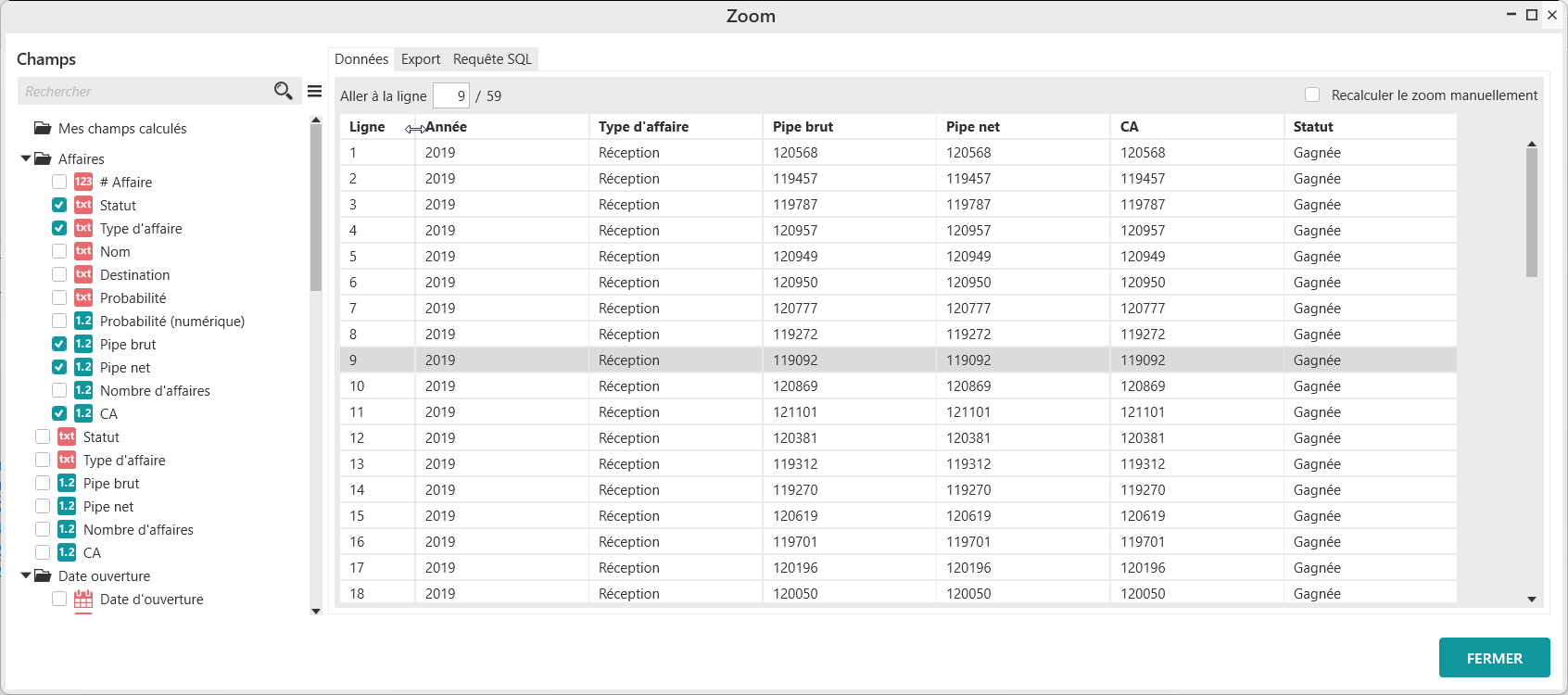Open the hamburger menu beside the search box
The width and height of the screenshot is (1568, 695).
(315, 91)
